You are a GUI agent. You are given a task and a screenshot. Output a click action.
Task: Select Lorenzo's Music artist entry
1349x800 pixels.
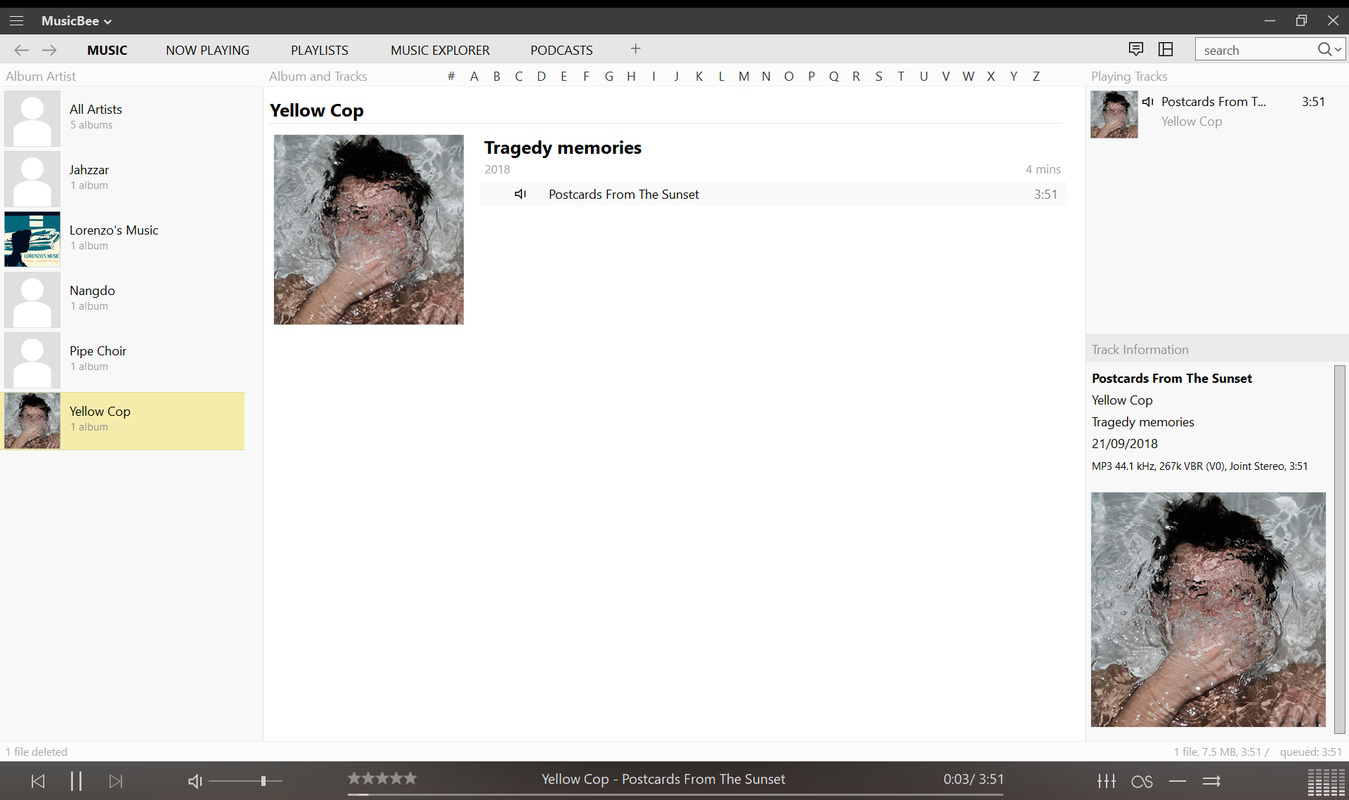(x=123, y=238)
